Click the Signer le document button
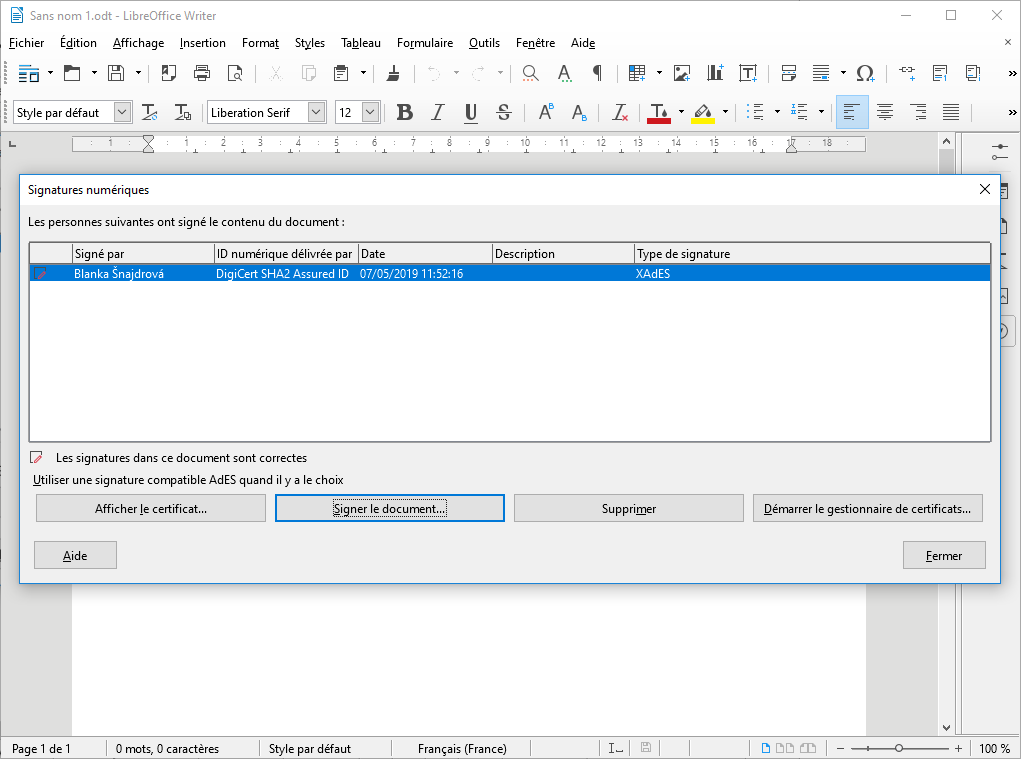 (x=389, y=508)
